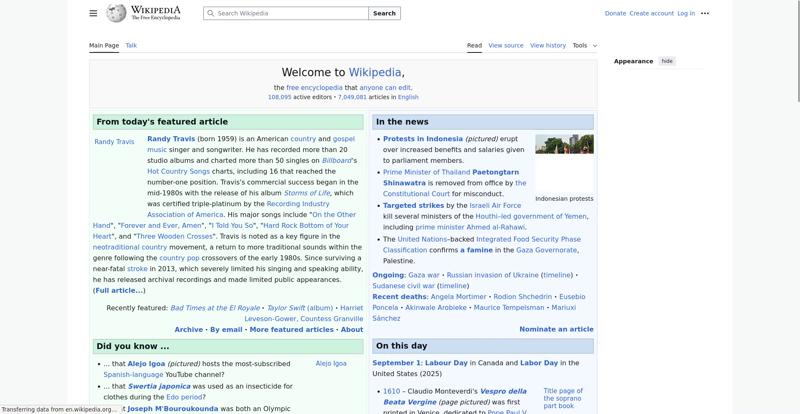The width and height of the screenshot is (800, 414).
Task: Open the Labour Day link
Action: click(446, 363)
